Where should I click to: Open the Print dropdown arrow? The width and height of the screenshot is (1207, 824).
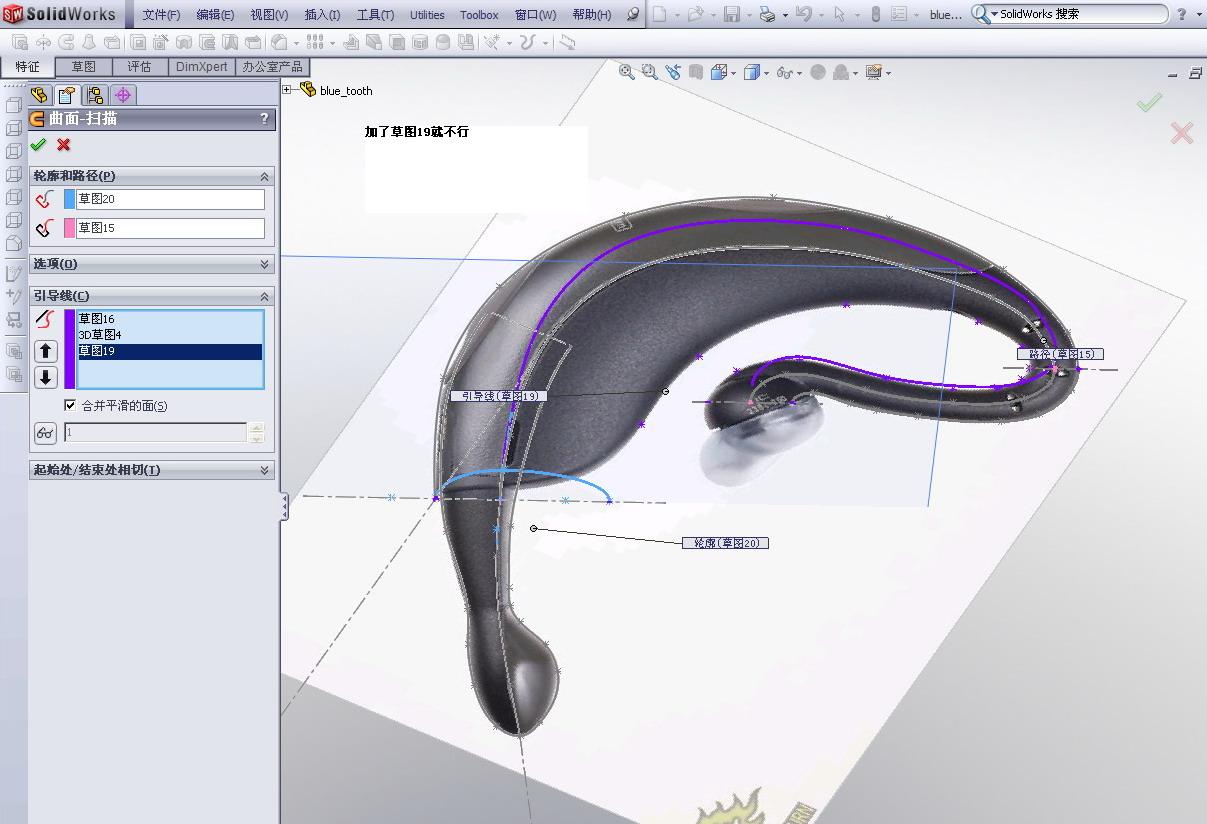point(785,15)
